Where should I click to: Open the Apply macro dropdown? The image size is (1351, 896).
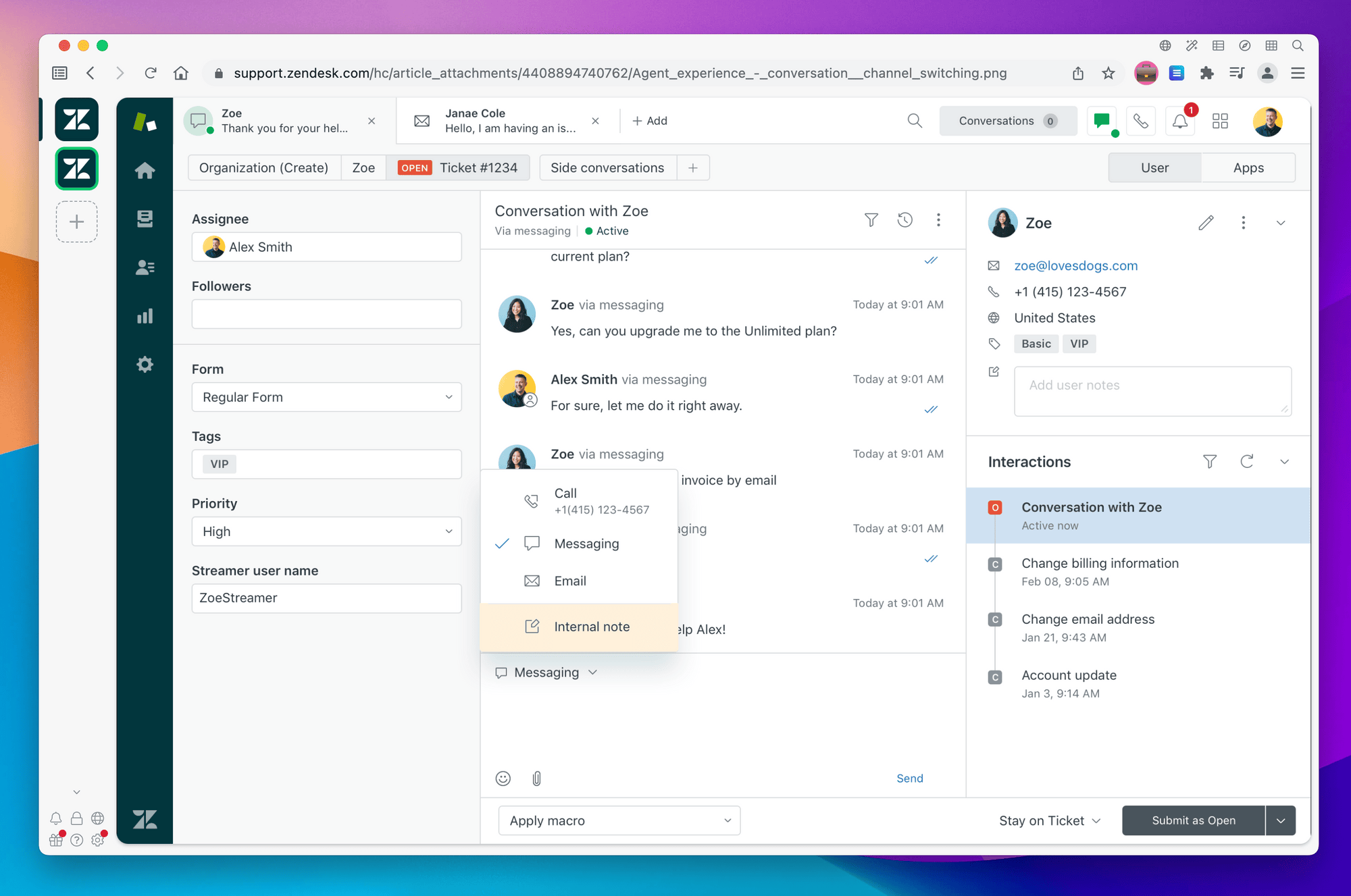pos(618,820)
